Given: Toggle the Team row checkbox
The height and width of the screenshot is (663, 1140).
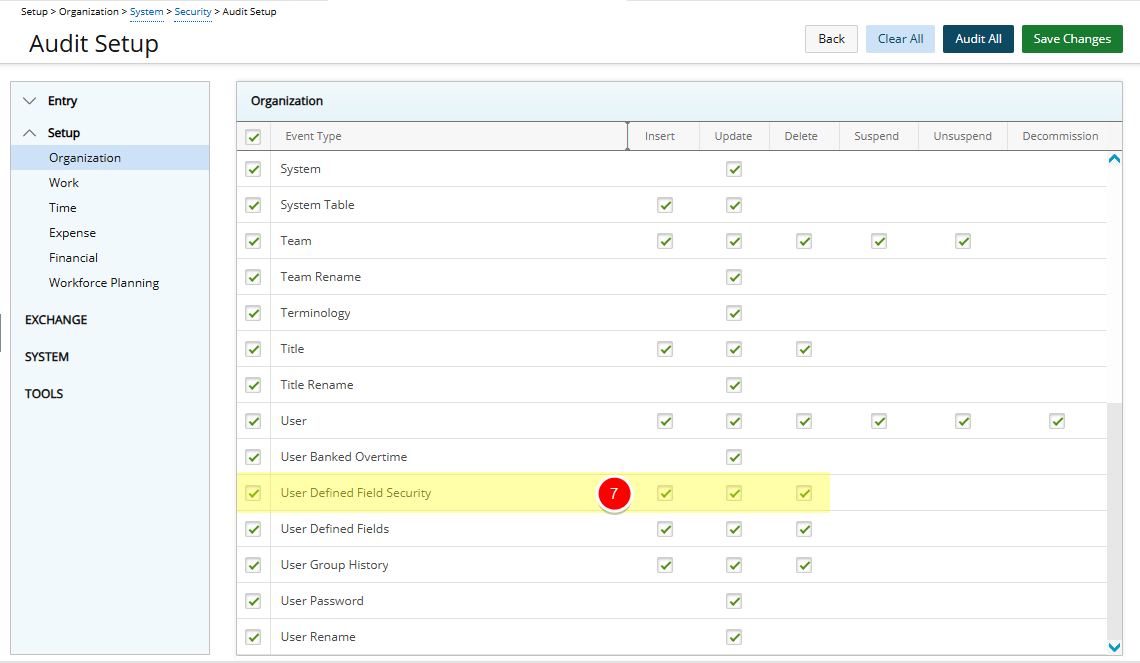Looking at the screenshot, I should point(253,241).
